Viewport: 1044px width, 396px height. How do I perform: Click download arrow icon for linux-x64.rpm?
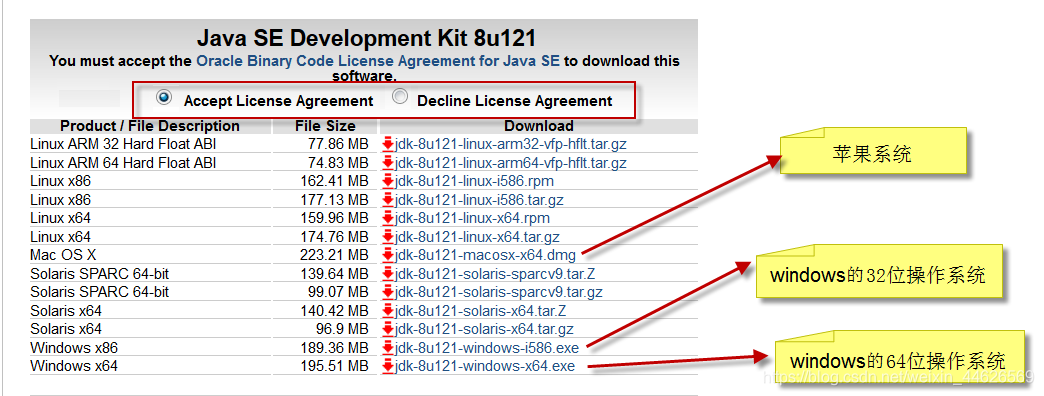point(388,218)
